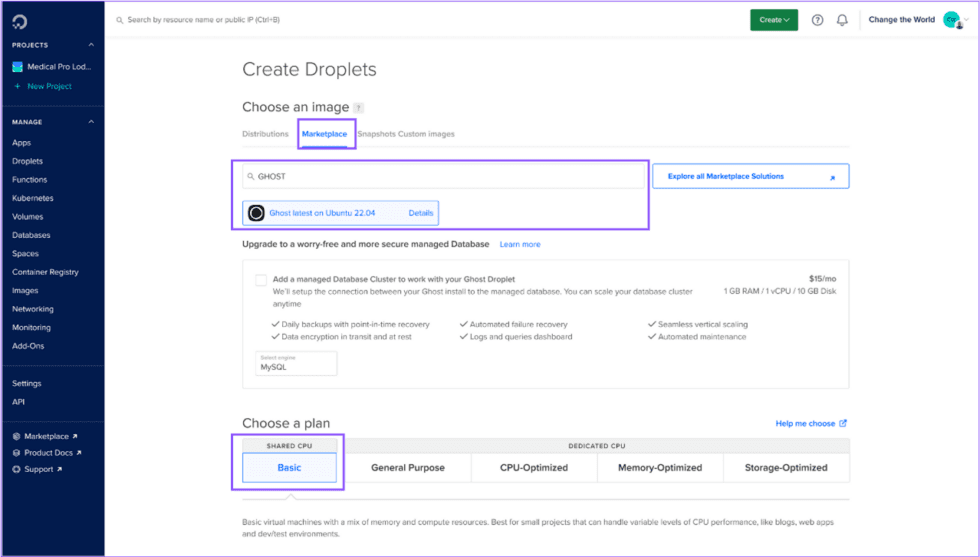Open the notifications bell icon
Viewport: 980px width, 557px height.
(x=842, y=20)
